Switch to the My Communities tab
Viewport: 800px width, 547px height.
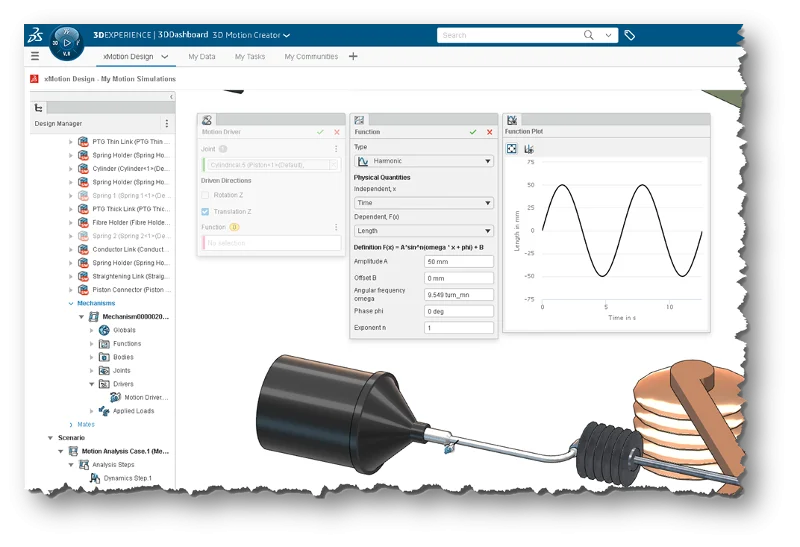pos(311,57)
